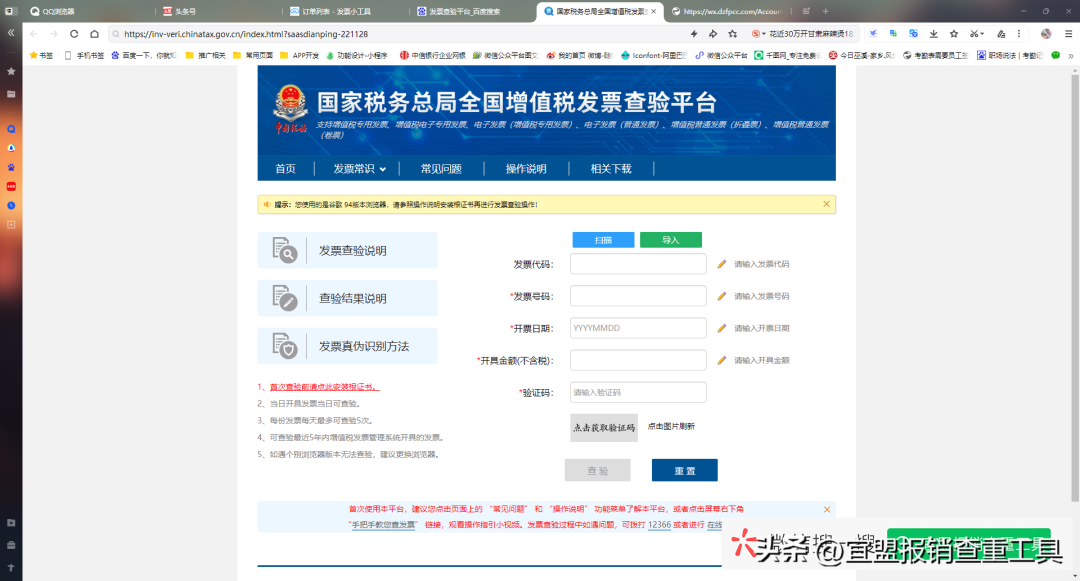Click the pencil icon beside 开票日期

click(x=721, y=328)
